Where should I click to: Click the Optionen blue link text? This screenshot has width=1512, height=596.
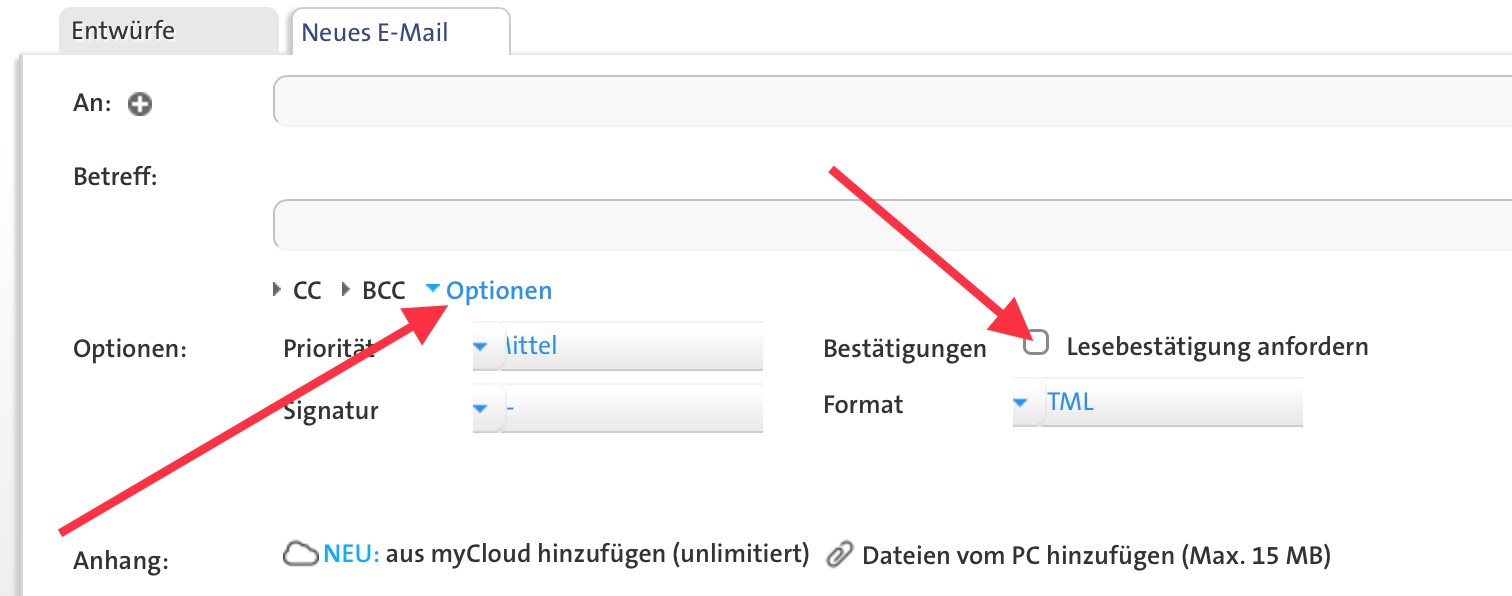(499, 291)
